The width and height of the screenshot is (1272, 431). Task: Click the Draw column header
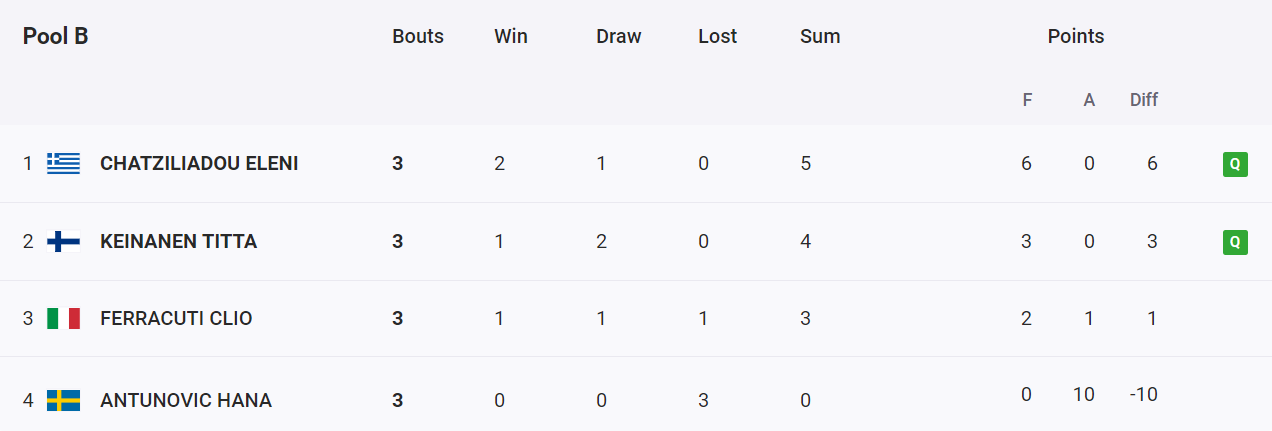click(x=619, y=36)
